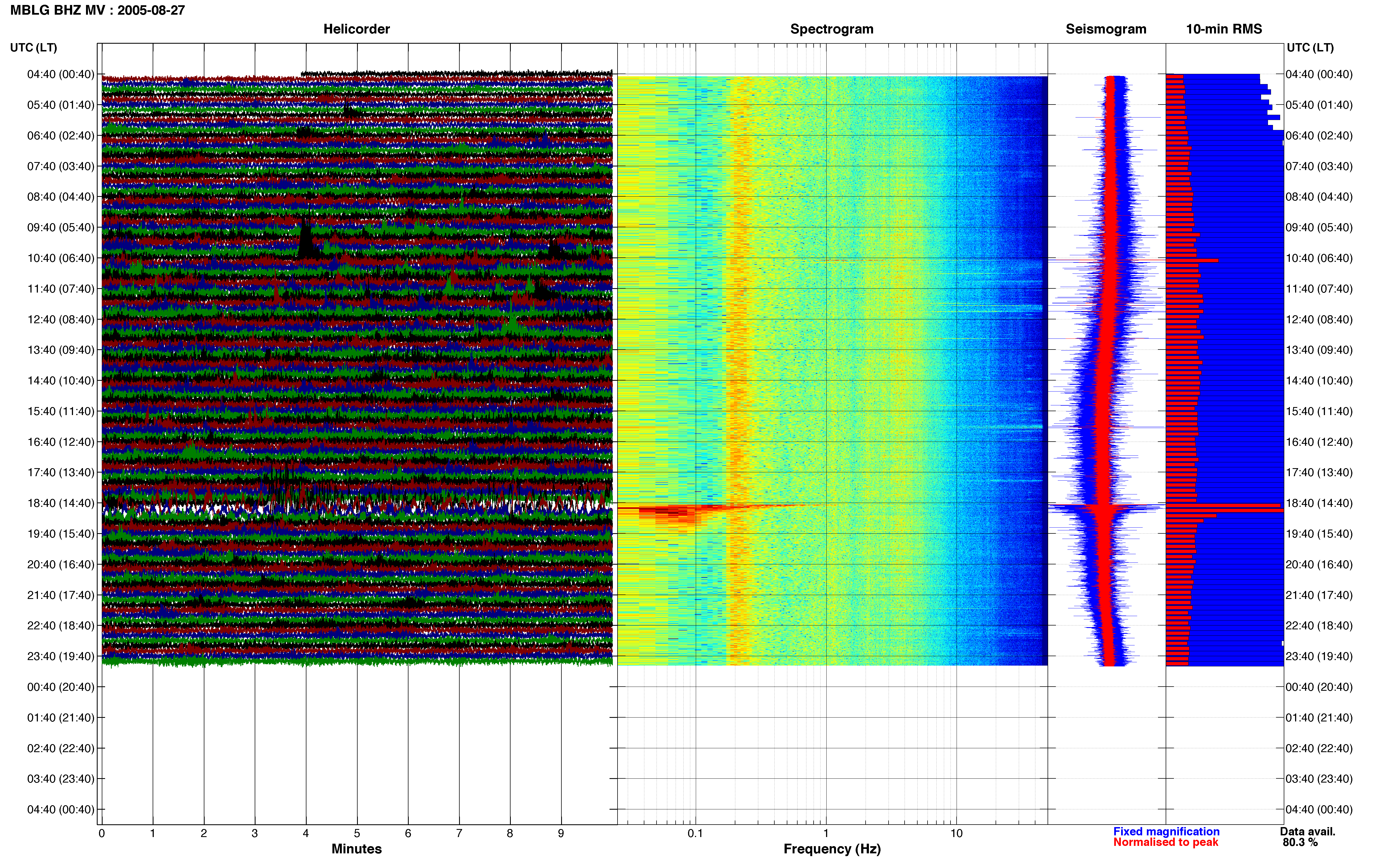This screenshot has height=868, width=1388.
Task: Click left axis label 21:40 (17:40)
Action: (x=61, y=595)
